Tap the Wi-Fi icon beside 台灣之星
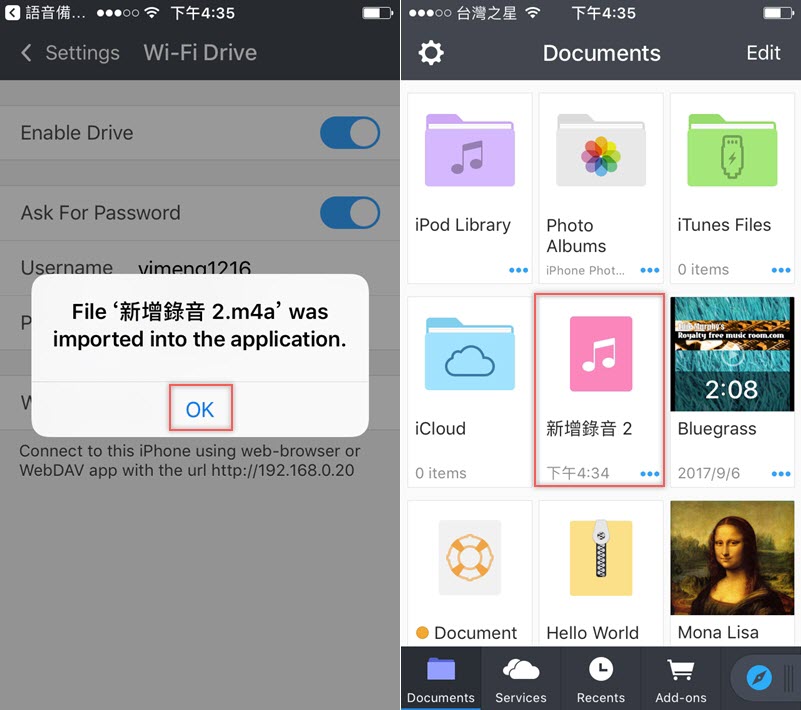The image size is (801, 710). (532, 12)
